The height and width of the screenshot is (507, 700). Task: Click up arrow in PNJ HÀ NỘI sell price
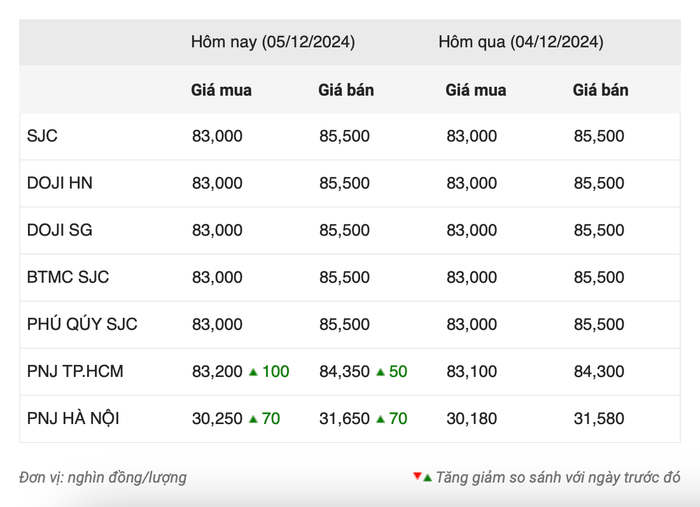(380, 419)
